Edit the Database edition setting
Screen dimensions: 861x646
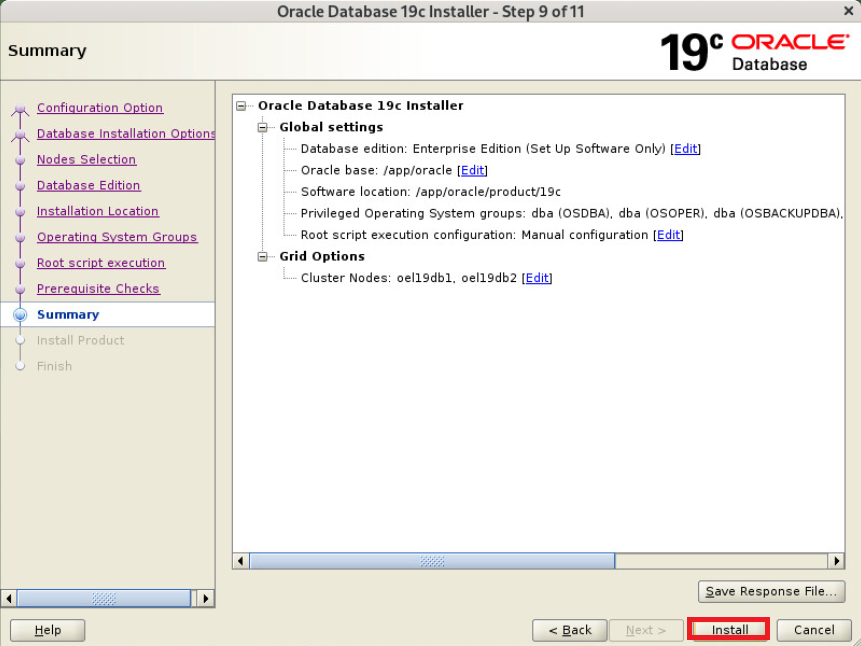click(685, 149)
